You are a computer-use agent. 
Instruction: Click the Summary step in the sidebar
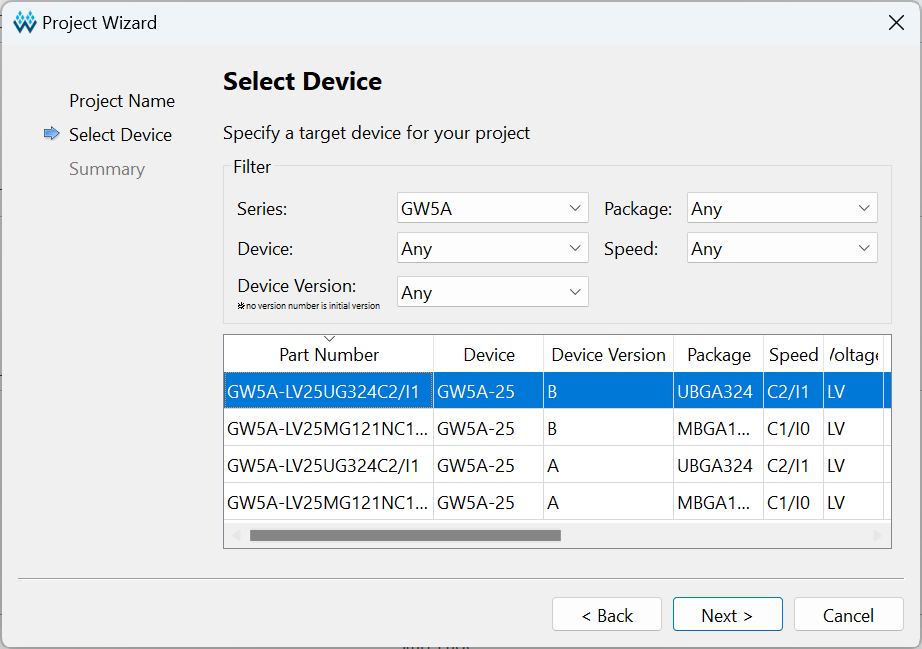coord(107,169)
